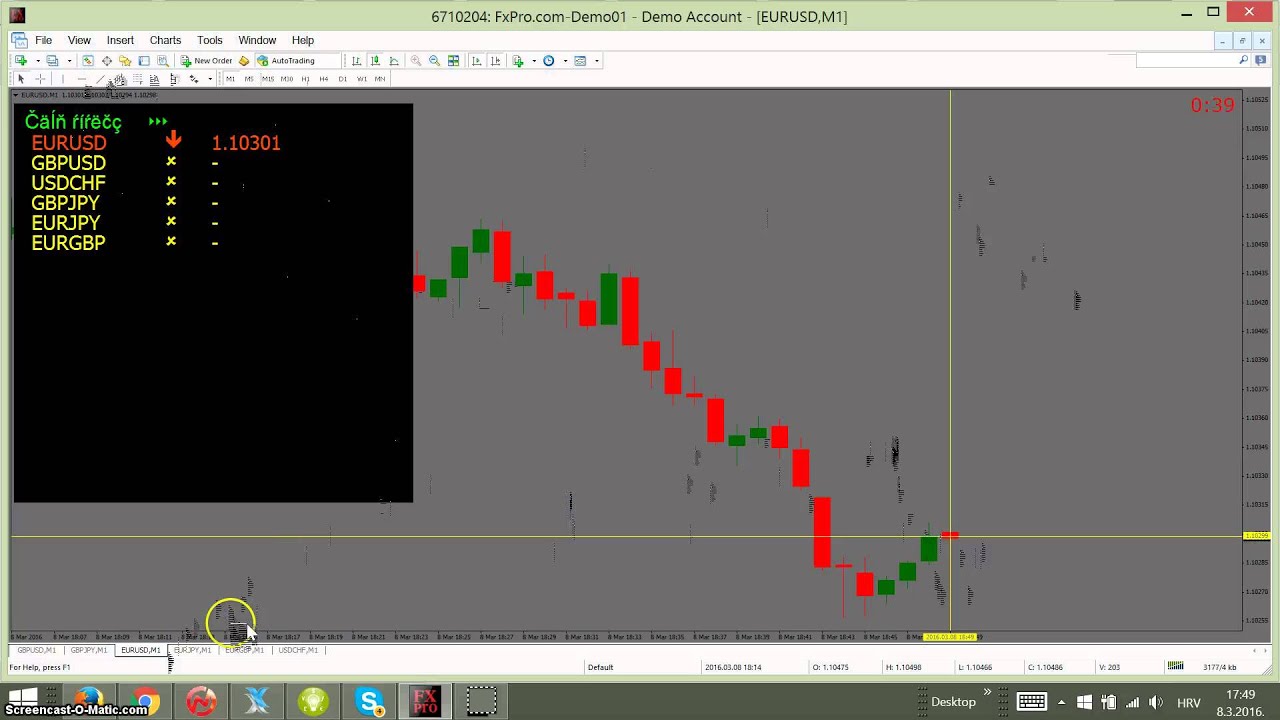Select the Cursor arrow tool
The width and height of the screenshot is (1280, 720).
point(21,79)
